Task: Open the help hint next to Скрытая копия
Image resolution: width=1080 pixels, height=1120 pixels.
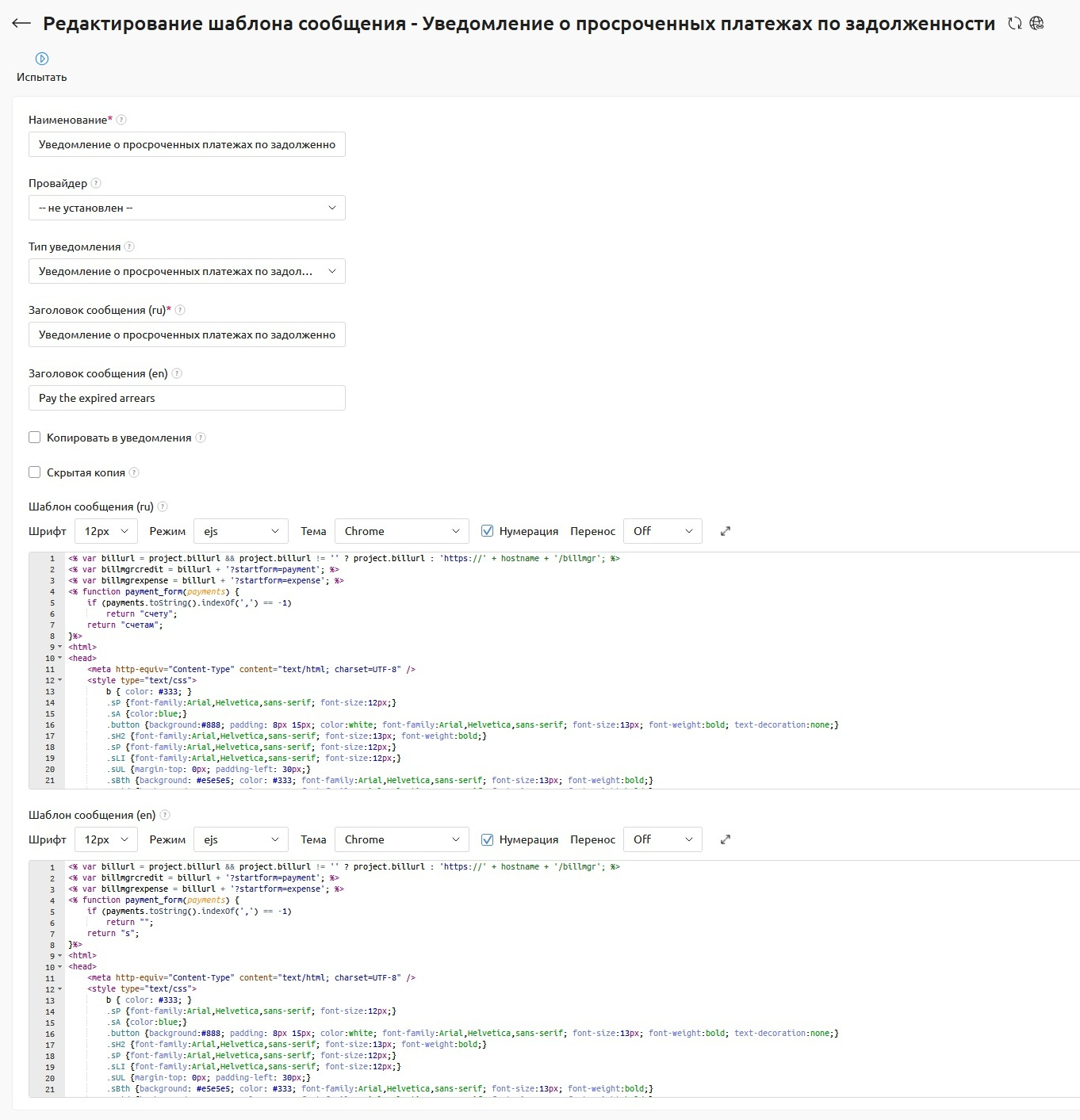Action: [x=134, y=472]
